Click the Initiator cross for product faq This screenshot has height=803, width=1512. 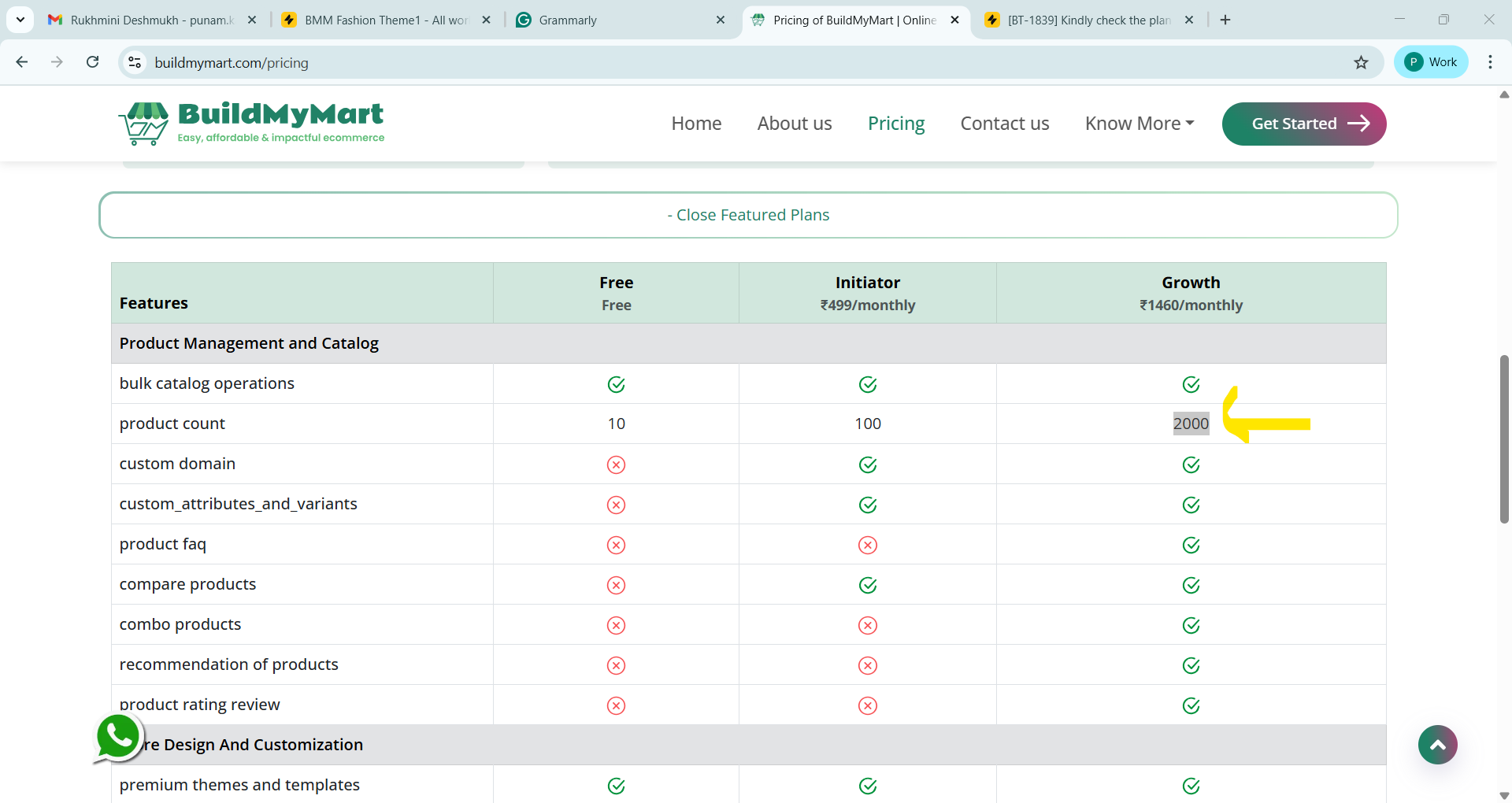pos(868,545)
